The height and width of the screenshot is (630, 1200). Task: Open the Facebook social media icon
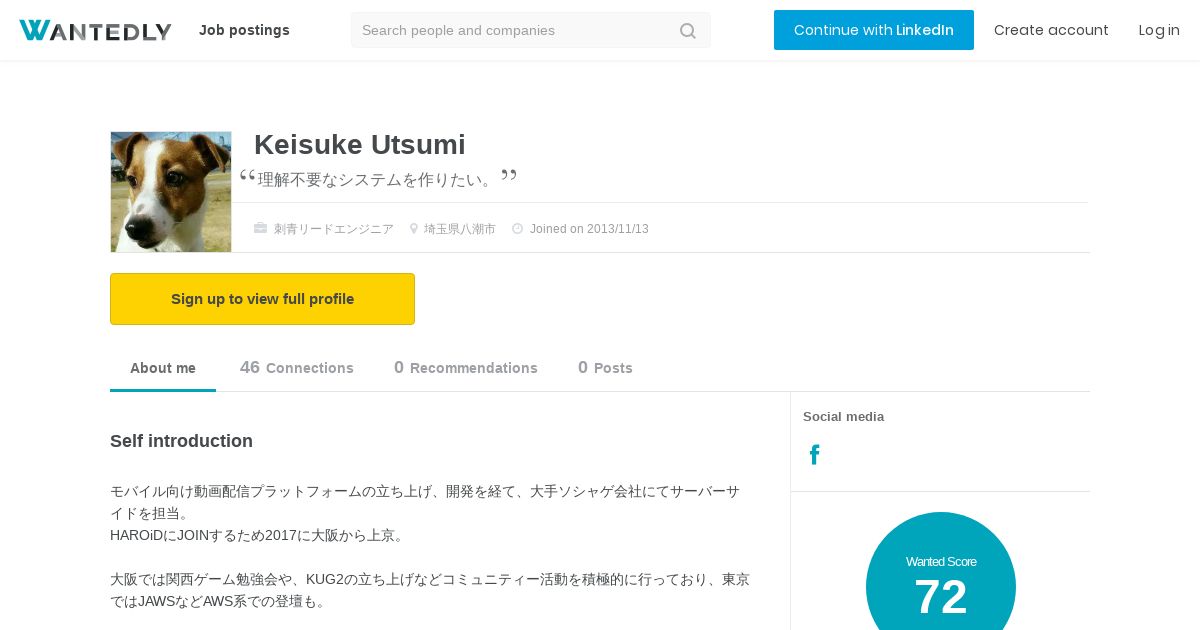815,455
